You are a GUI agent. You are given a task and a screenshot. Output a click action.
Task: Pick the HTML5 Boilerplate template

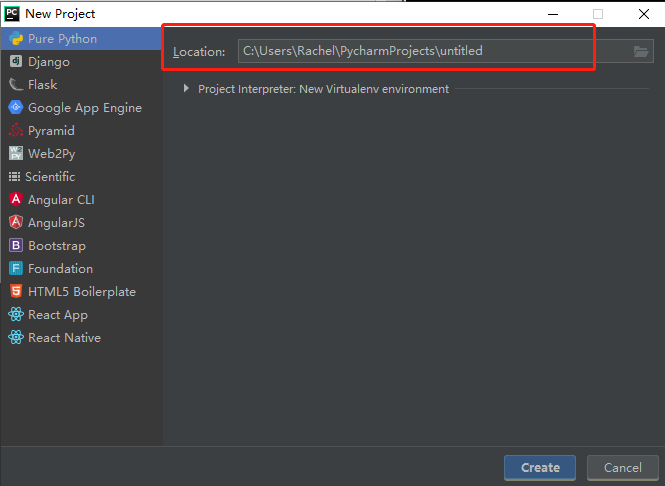click(81, 291)
